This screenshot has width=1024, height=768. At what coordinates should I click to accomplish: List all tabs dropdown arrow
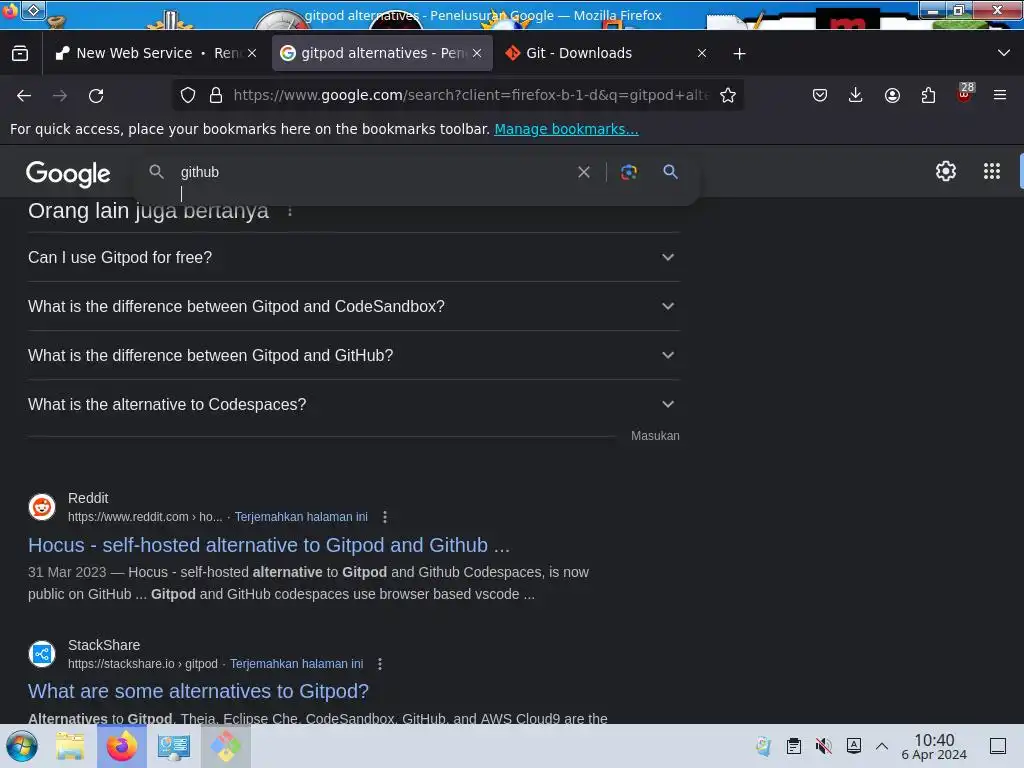1004,53
